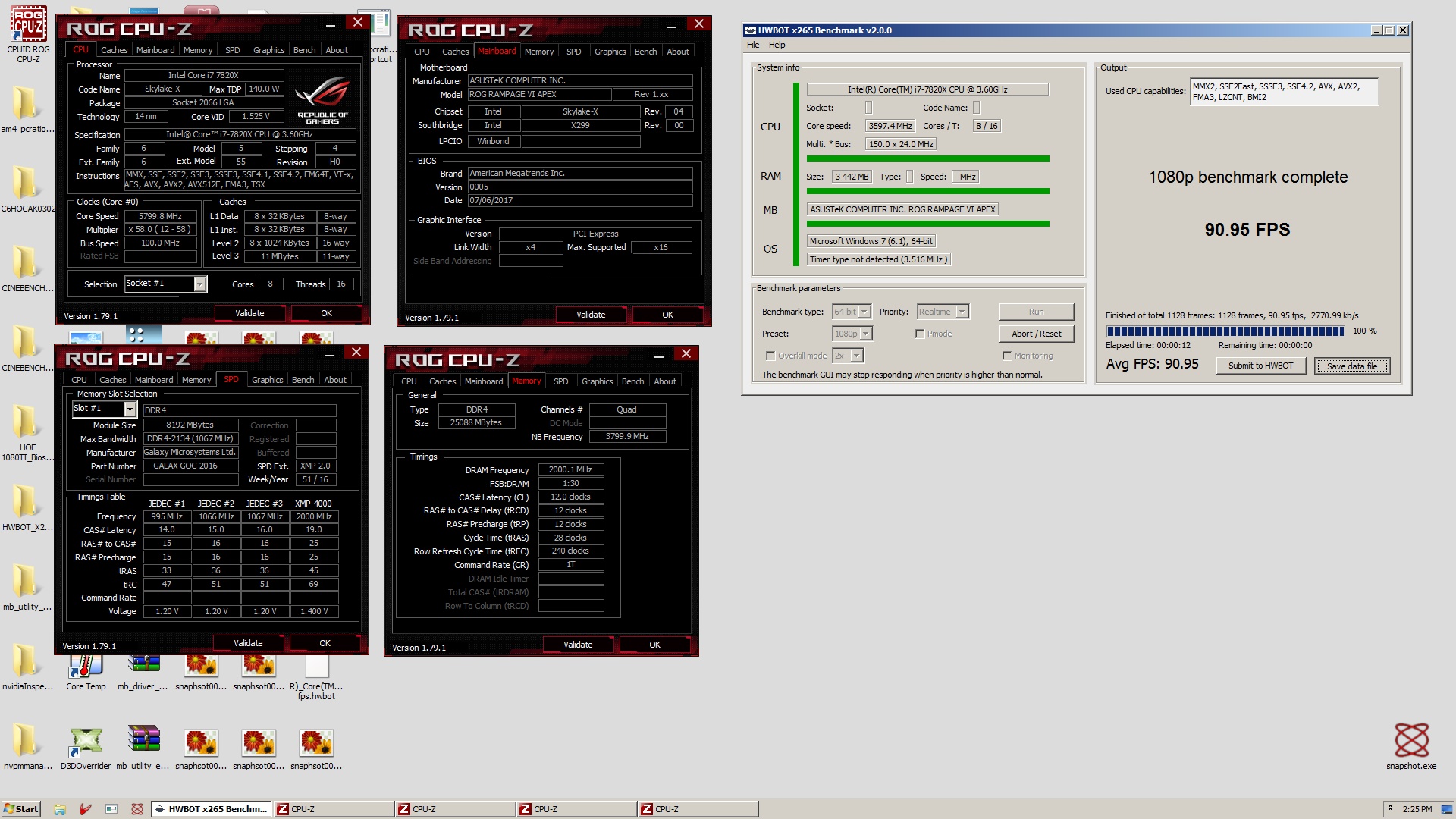Select the R)_Core(TM fps.hwbot file icon
This screenshot has height=819, width=1456.
(x=316, y=676)
